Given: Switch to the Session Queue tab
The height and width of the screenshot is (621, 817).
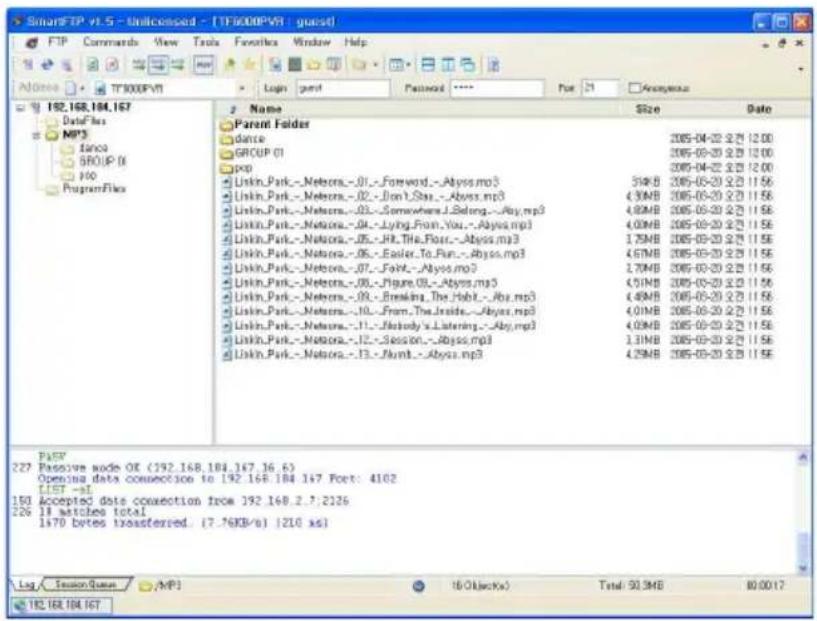Looking at the screenshot, I should (86, 585).
